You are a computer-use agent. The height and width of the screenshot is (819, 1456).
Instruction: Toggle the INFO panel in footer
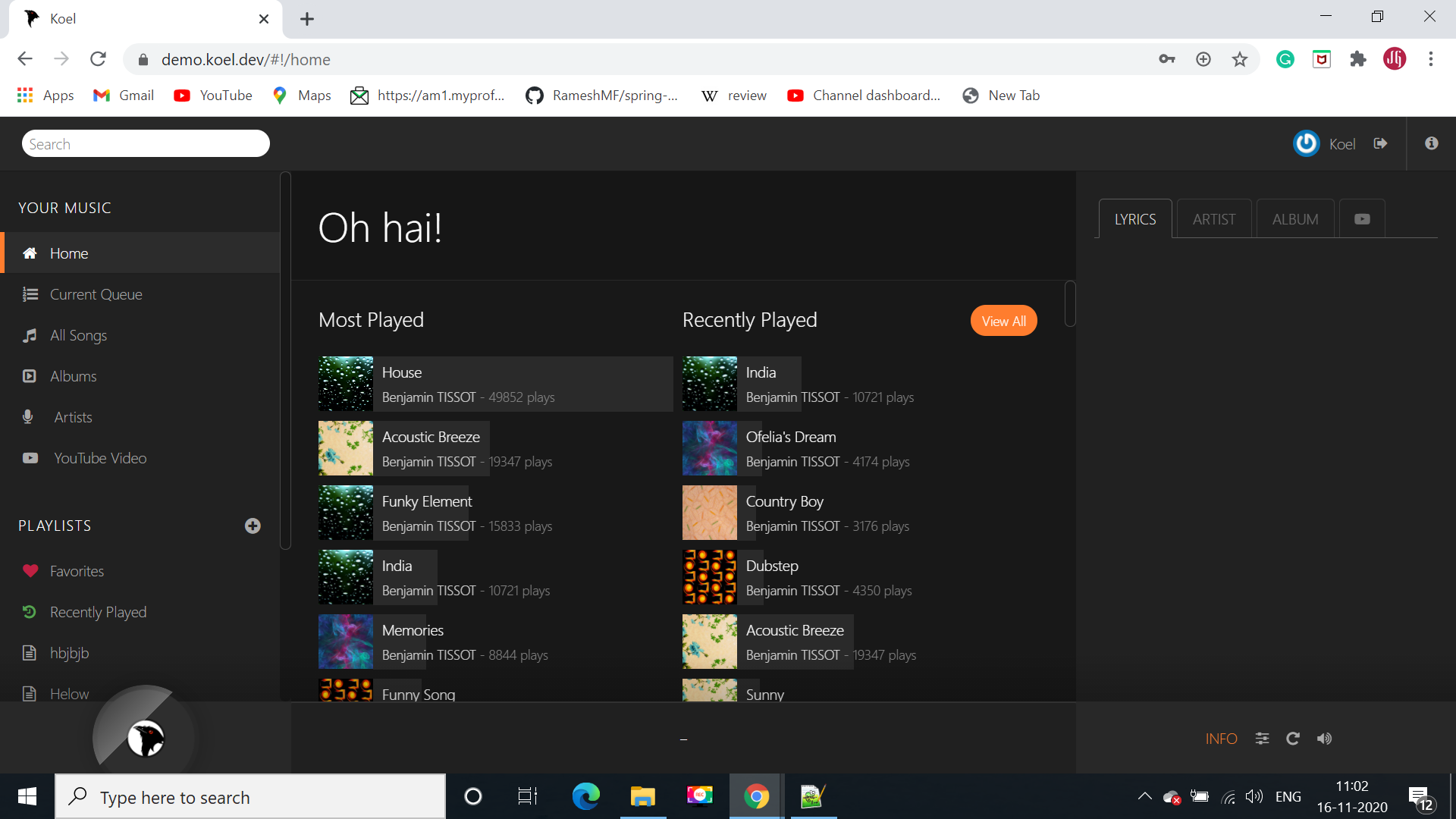(x=1221, y=739)
